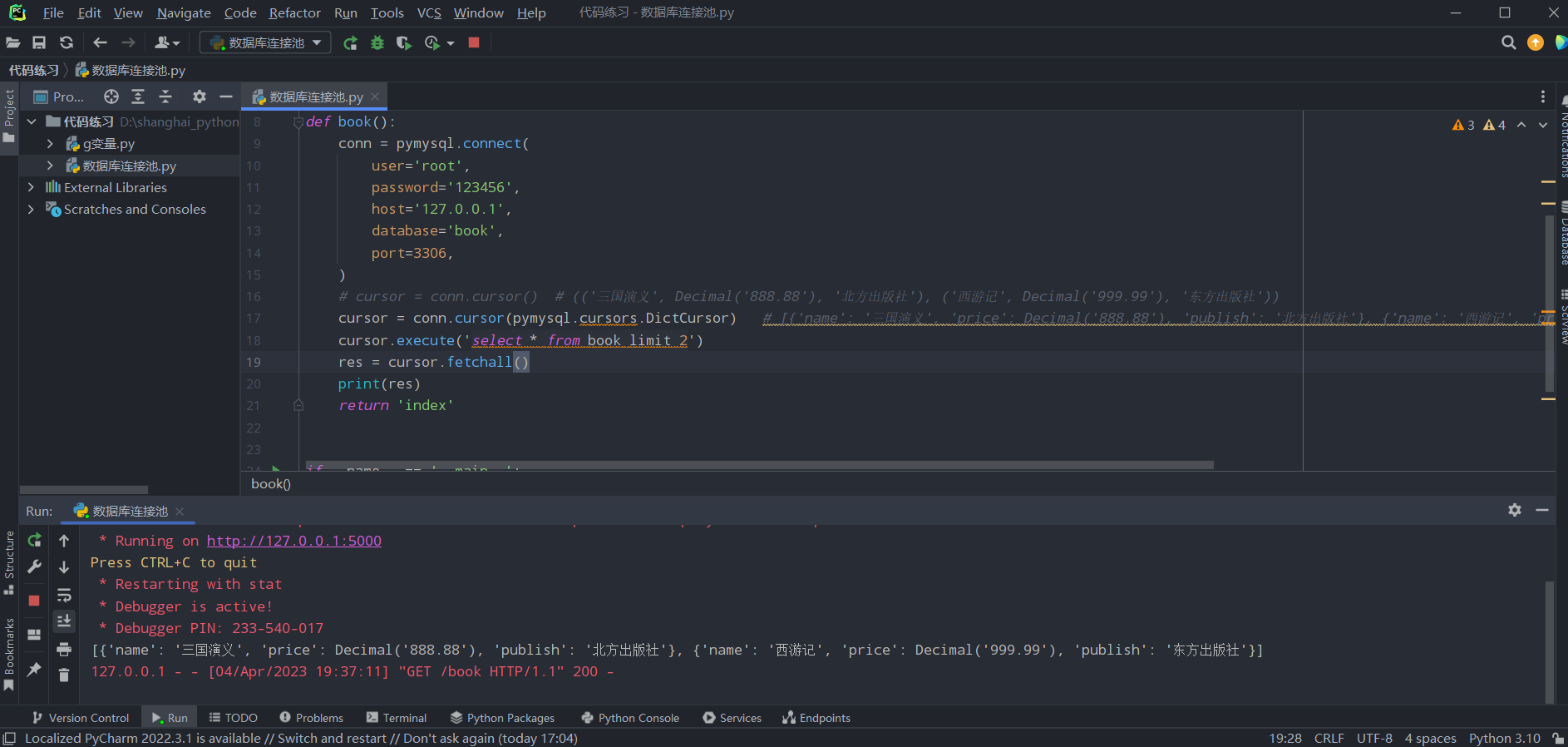Open the IDE updates orange arrow icon
This screenshot has width=1568, height=747.
click(x=1536, y=42)
